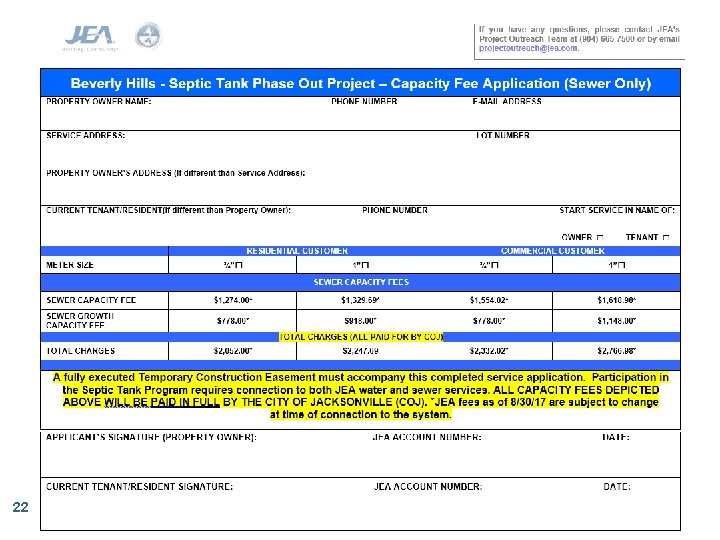This screenshot has height=540, width=720.
Task: Click the City of Jacksonville seal icon
Action: tap(148, 35)
